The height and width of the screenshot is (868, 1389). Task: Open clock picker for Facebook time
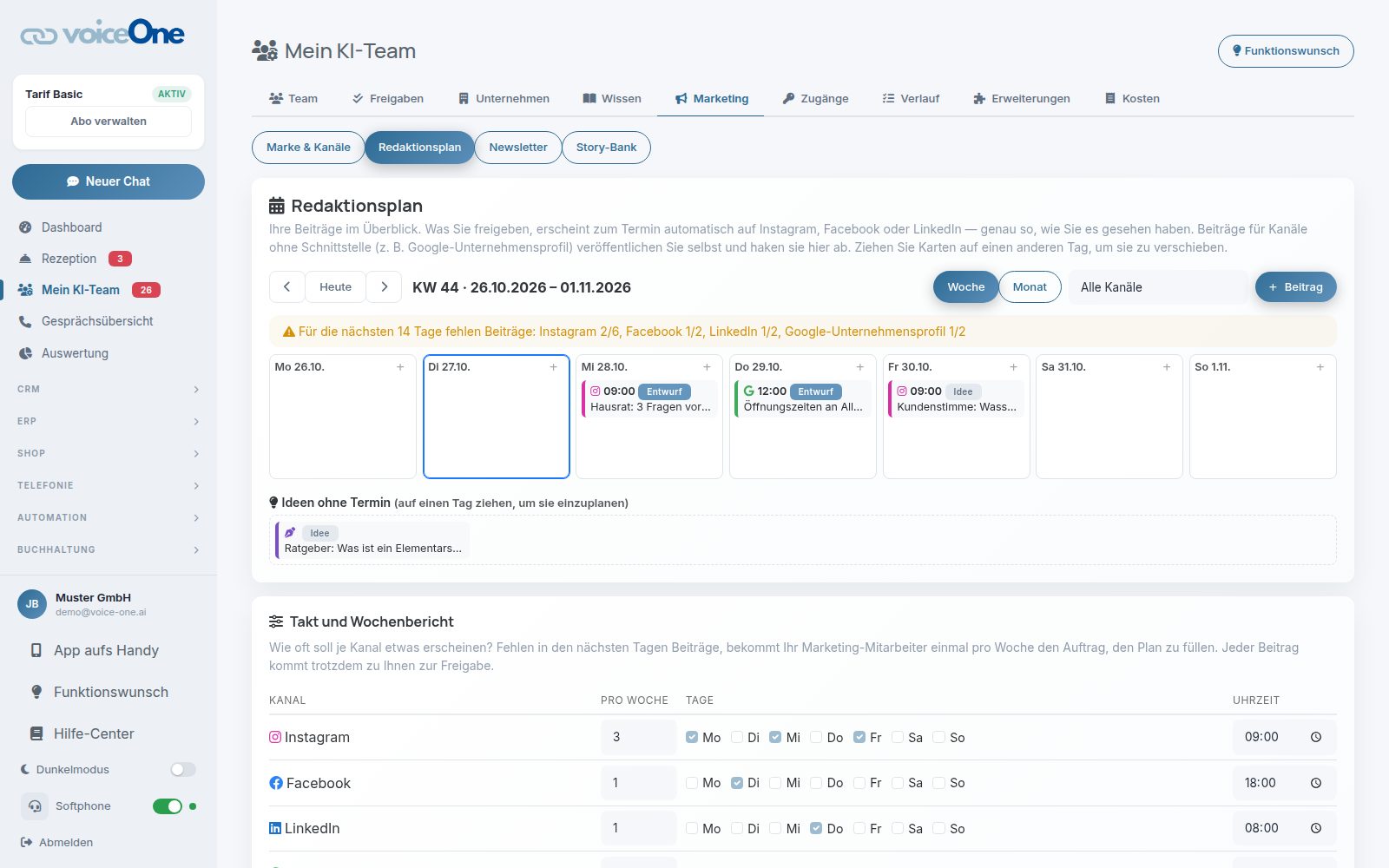[1316, 783]
